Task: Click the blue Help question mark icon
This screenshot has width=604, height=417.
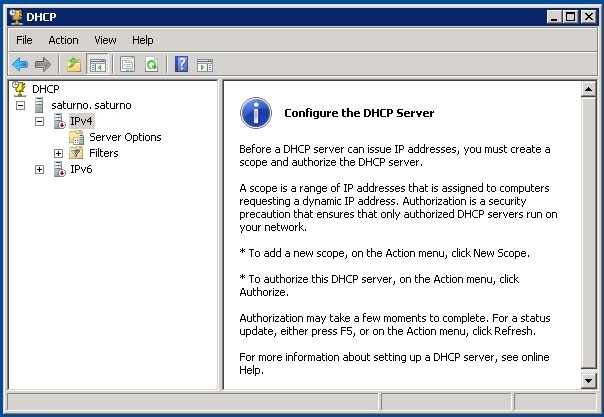Action: point(182,65)
